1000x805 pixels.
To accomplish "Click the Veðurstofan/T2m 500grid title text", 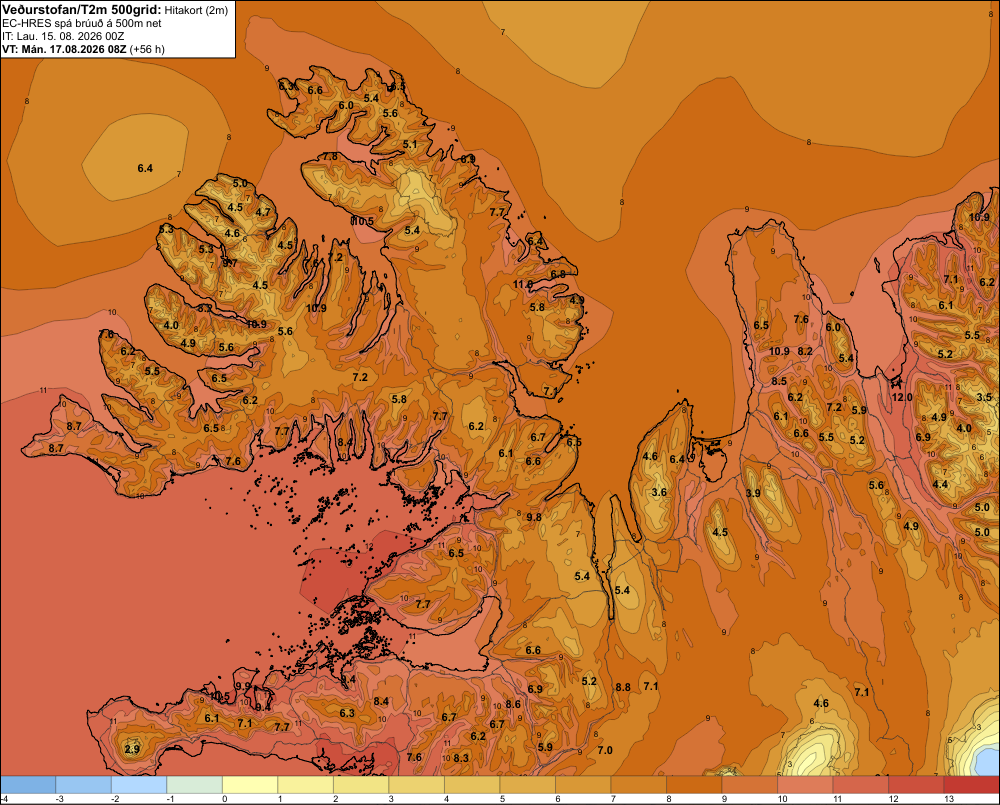I will (82, 10).
